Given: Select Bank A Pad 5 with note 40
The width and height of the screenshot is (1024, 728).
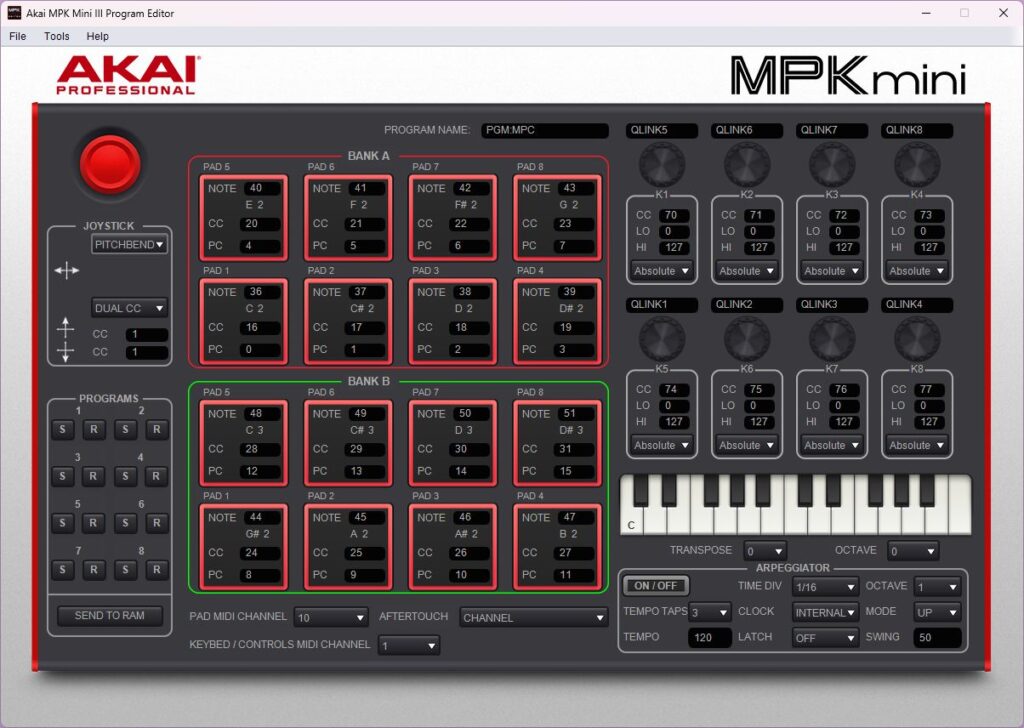Looking at the screenshot, I should (243, 217).
